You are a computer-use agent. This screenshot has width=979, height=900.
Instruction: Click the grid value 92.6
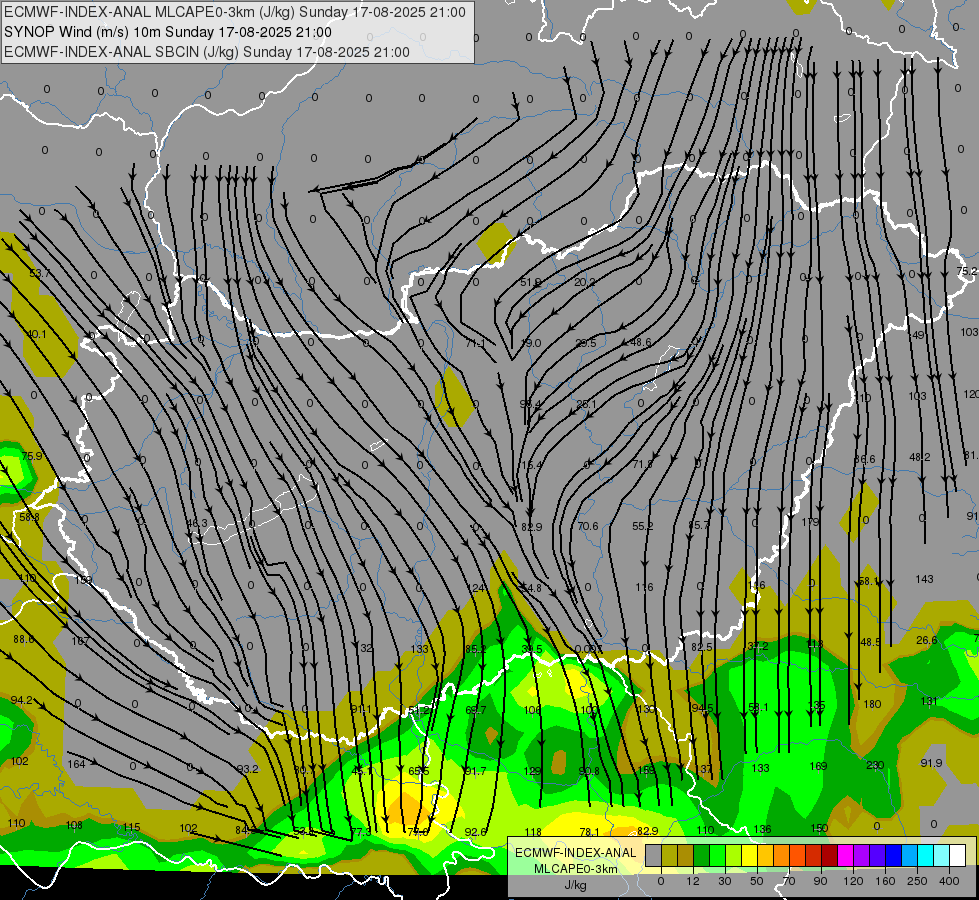[476, 832]
